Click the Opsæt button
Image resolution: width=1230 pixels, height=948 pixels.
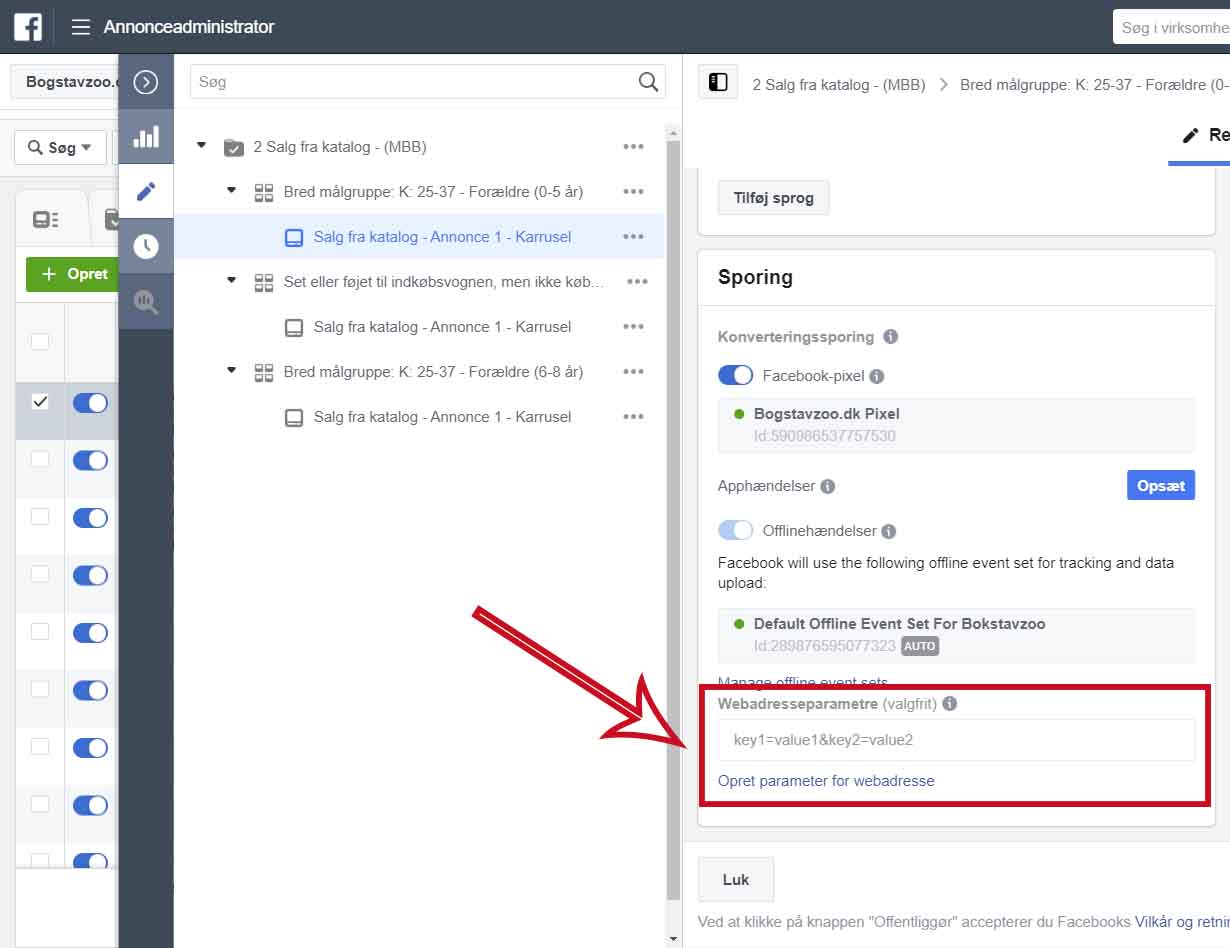pos(1160,485)
